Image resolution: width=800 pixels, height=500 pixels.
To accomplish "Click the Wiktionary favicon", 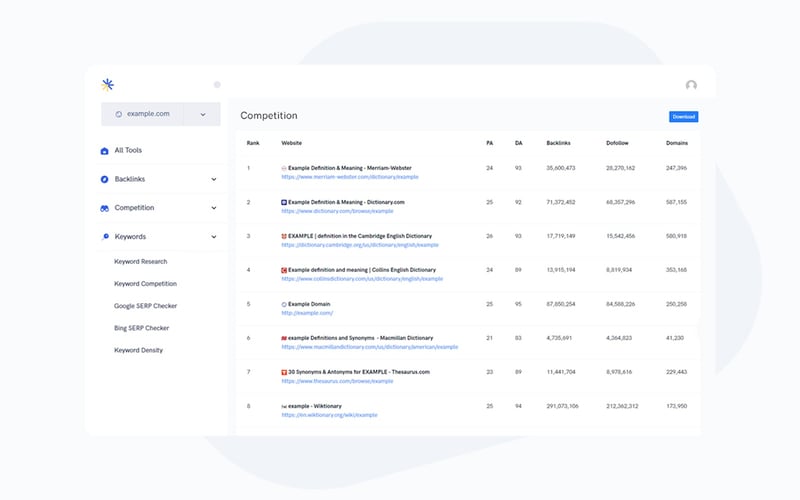I will tap(284, 406).
